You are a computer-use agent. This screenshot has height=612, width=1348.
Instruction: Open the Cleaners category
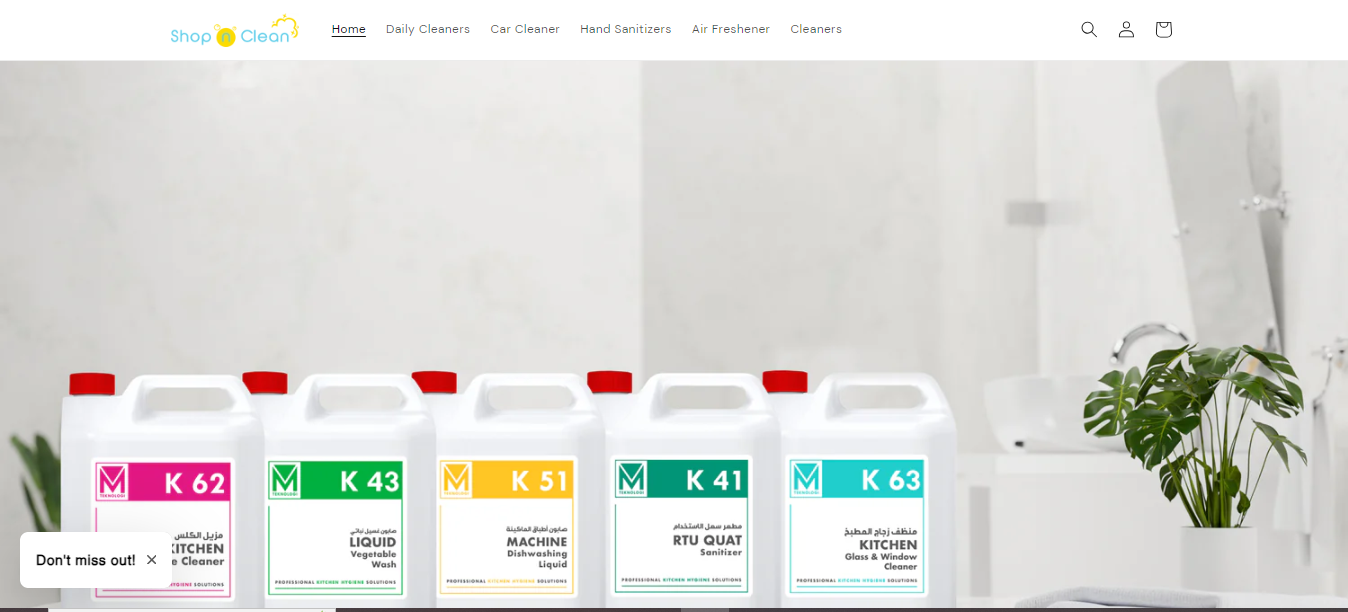point(816,29)
